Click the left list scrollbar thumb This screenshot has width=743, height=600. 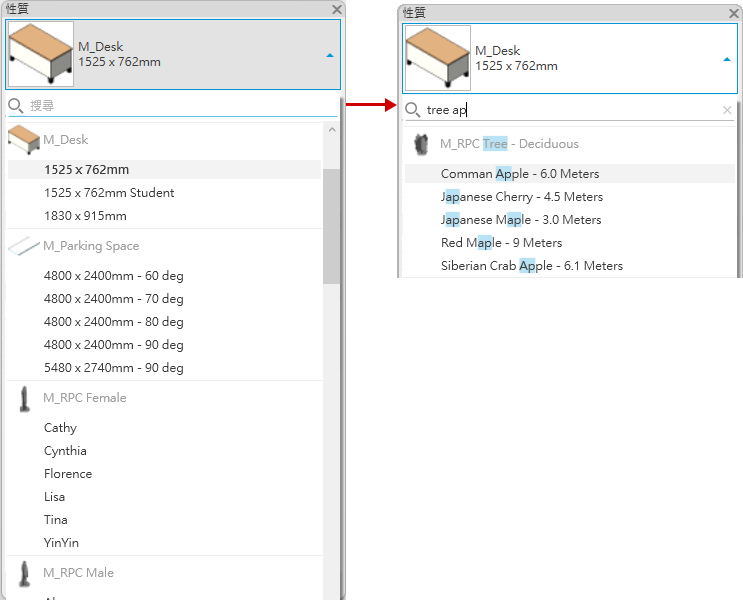(331, 226)
